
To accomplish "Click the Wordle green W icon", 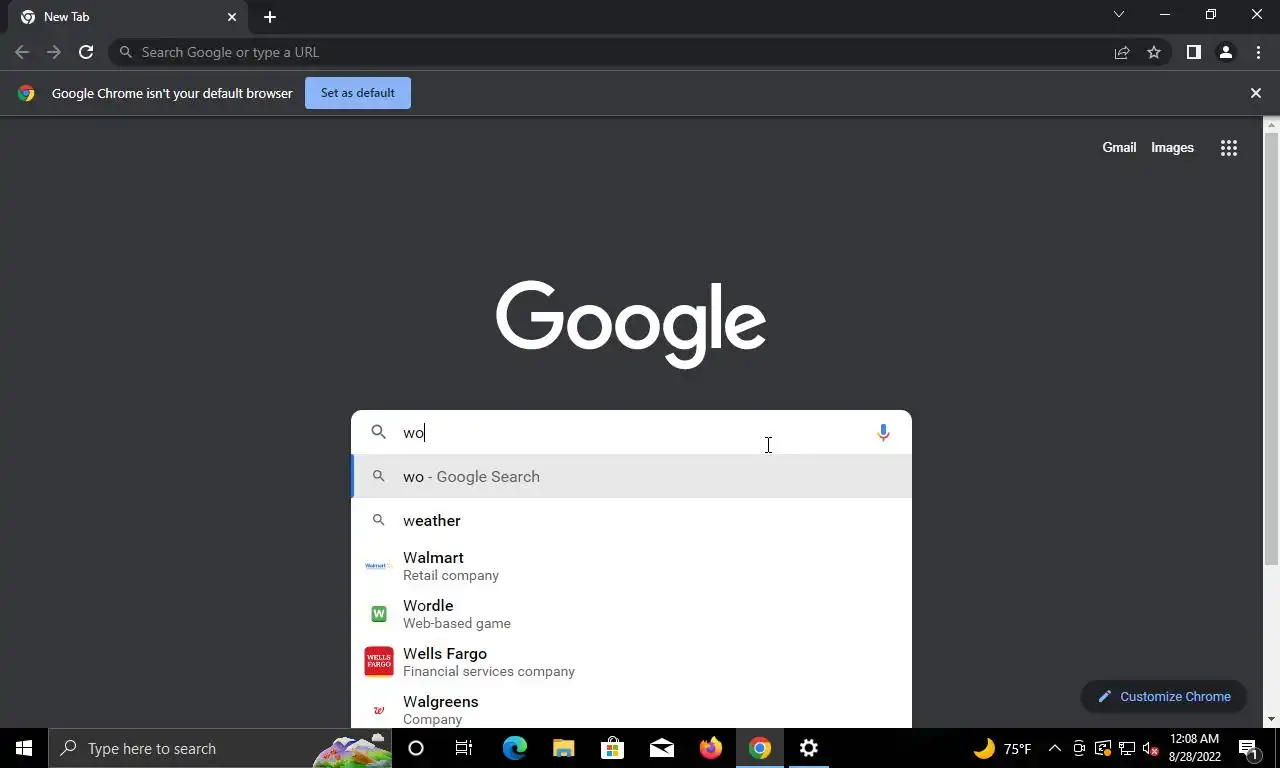I will 379,614.
